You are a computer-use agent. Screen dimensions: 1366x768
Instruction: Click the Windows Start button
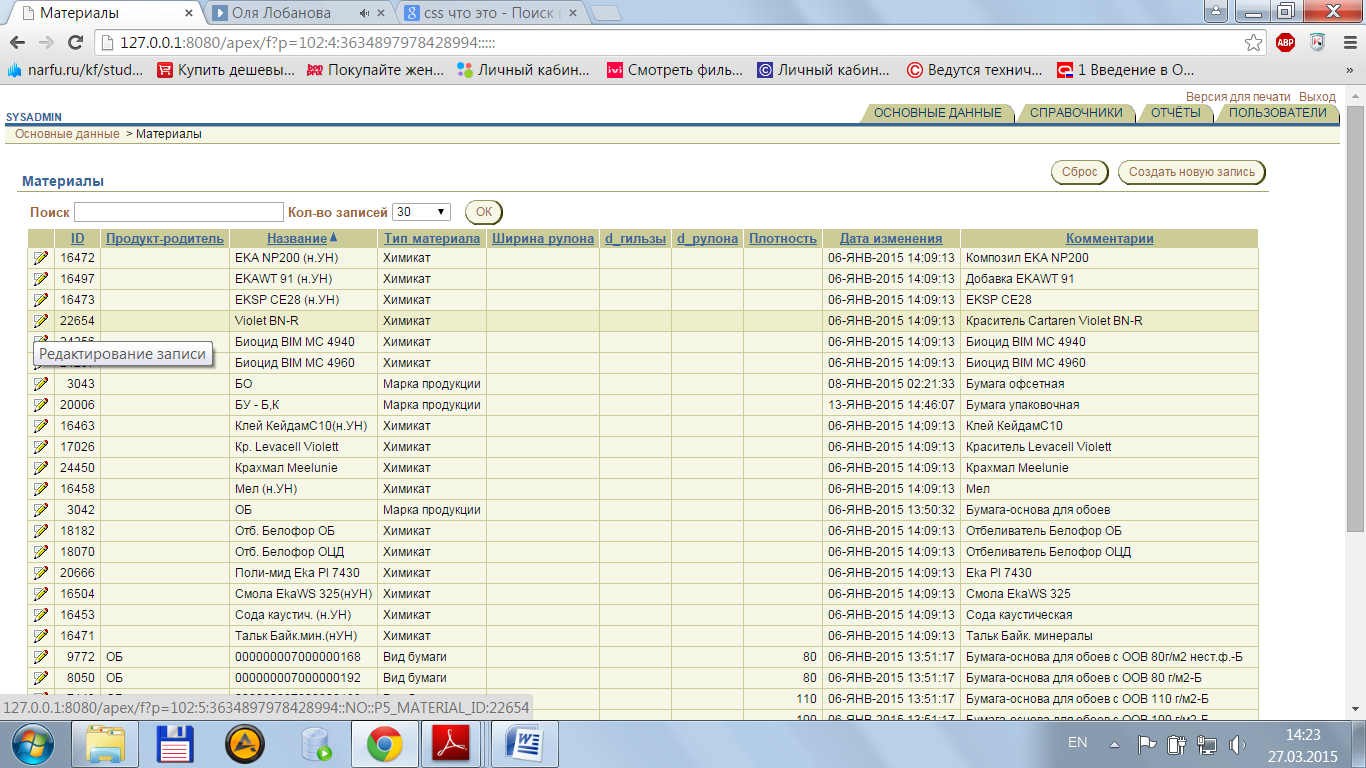(32, 743)
